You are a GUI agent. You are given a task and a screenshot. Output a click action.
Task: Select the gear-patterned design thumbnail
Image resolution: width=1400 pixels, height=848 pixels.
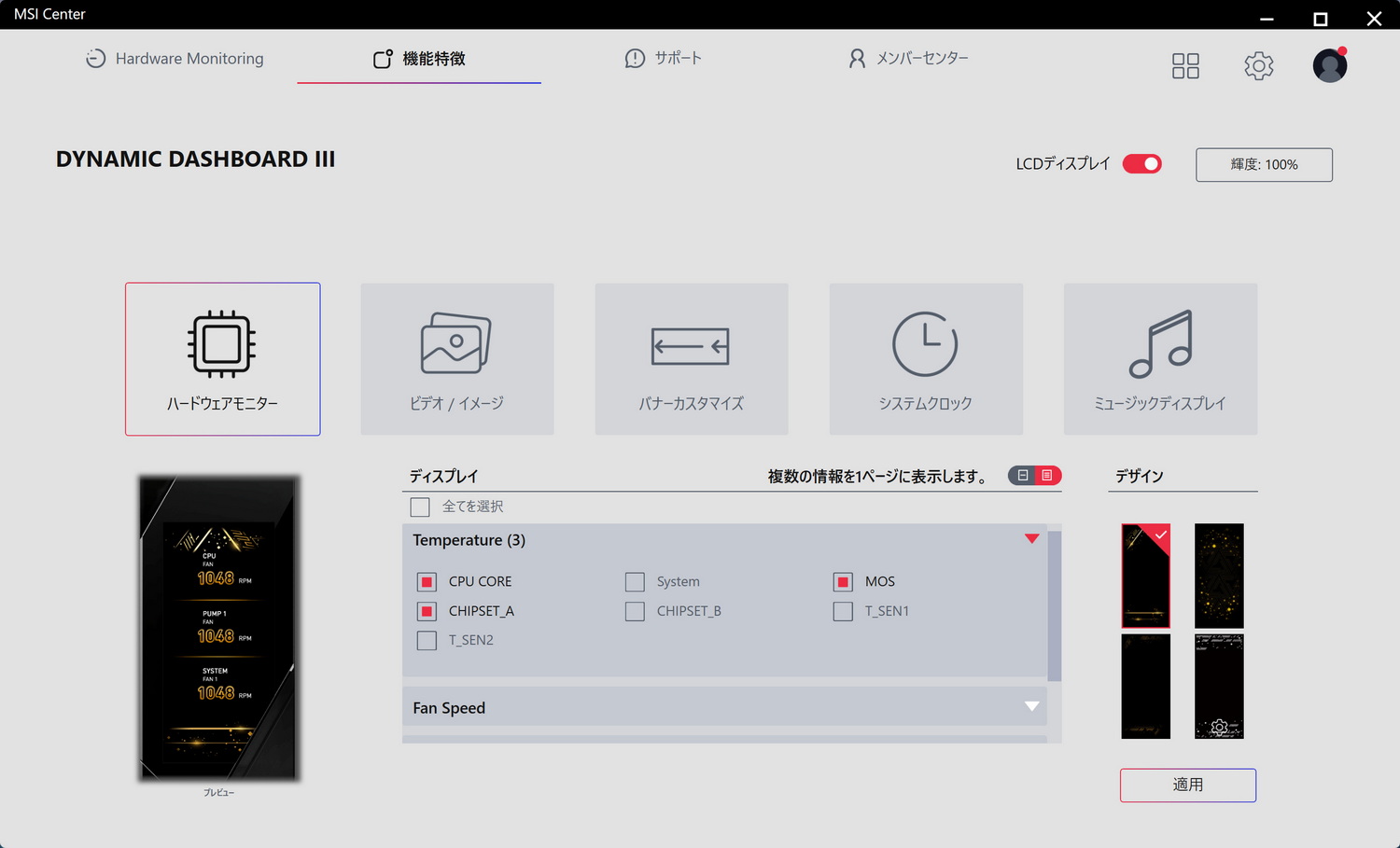1218,686
